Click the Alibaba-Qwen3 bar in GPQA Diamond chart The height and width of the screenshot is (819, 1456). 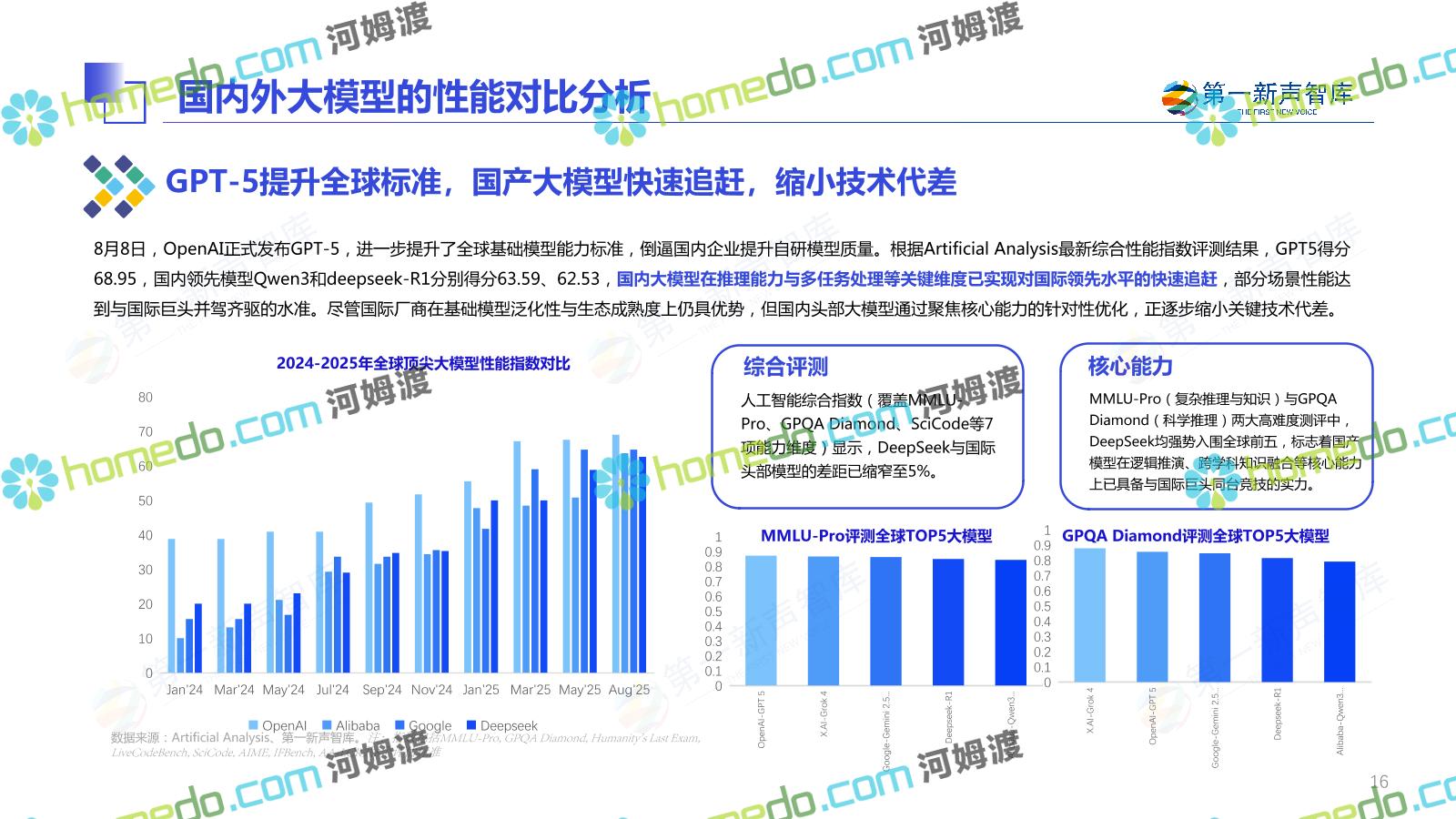(x=1340, y=622)
